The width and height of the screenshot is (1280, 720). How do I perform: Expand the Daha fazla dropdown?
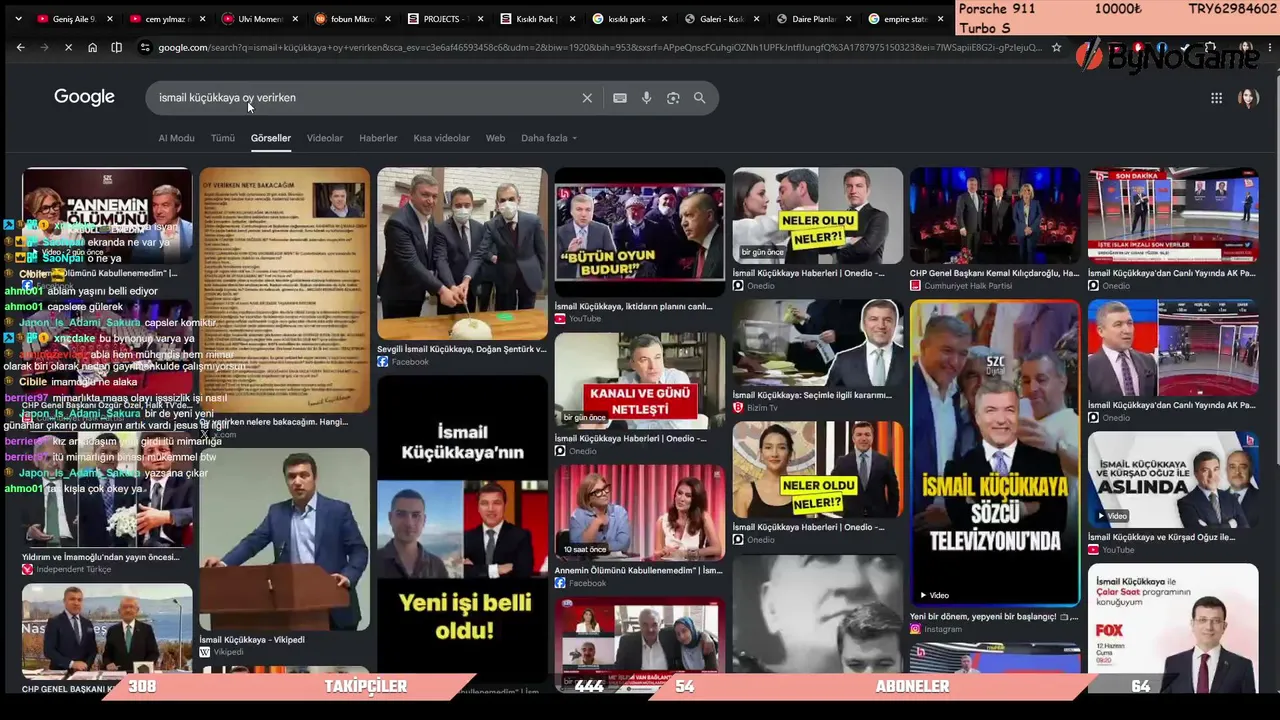point(549,138)
